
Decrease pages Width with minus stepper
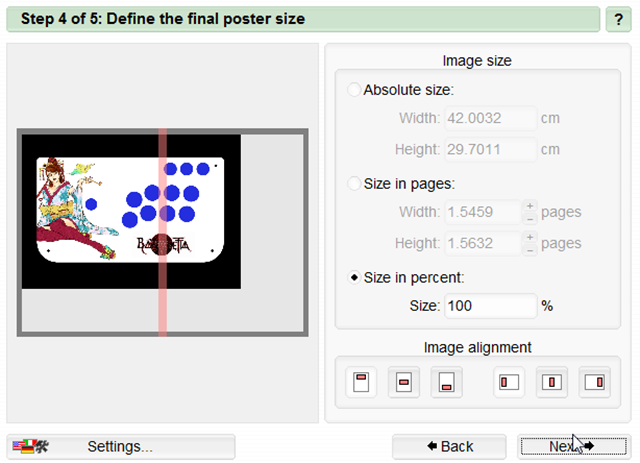tap(530, 218)
